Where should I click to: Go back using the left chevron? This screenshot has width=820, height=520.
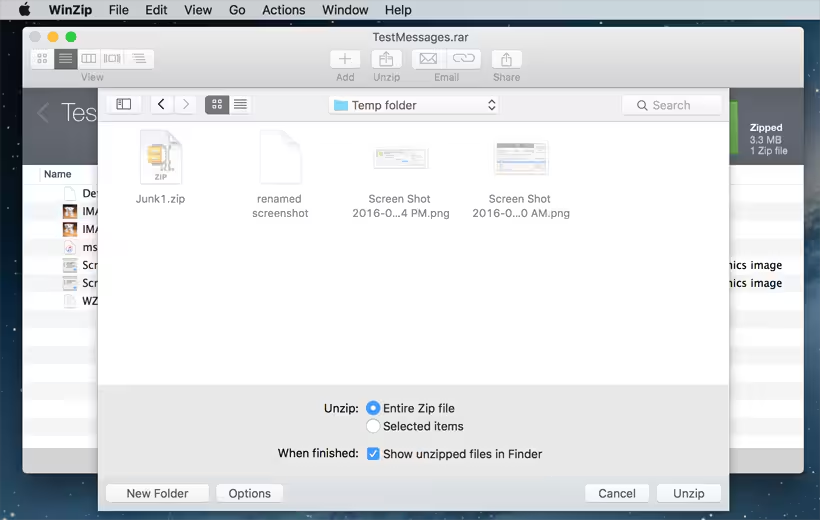[162, 104]
